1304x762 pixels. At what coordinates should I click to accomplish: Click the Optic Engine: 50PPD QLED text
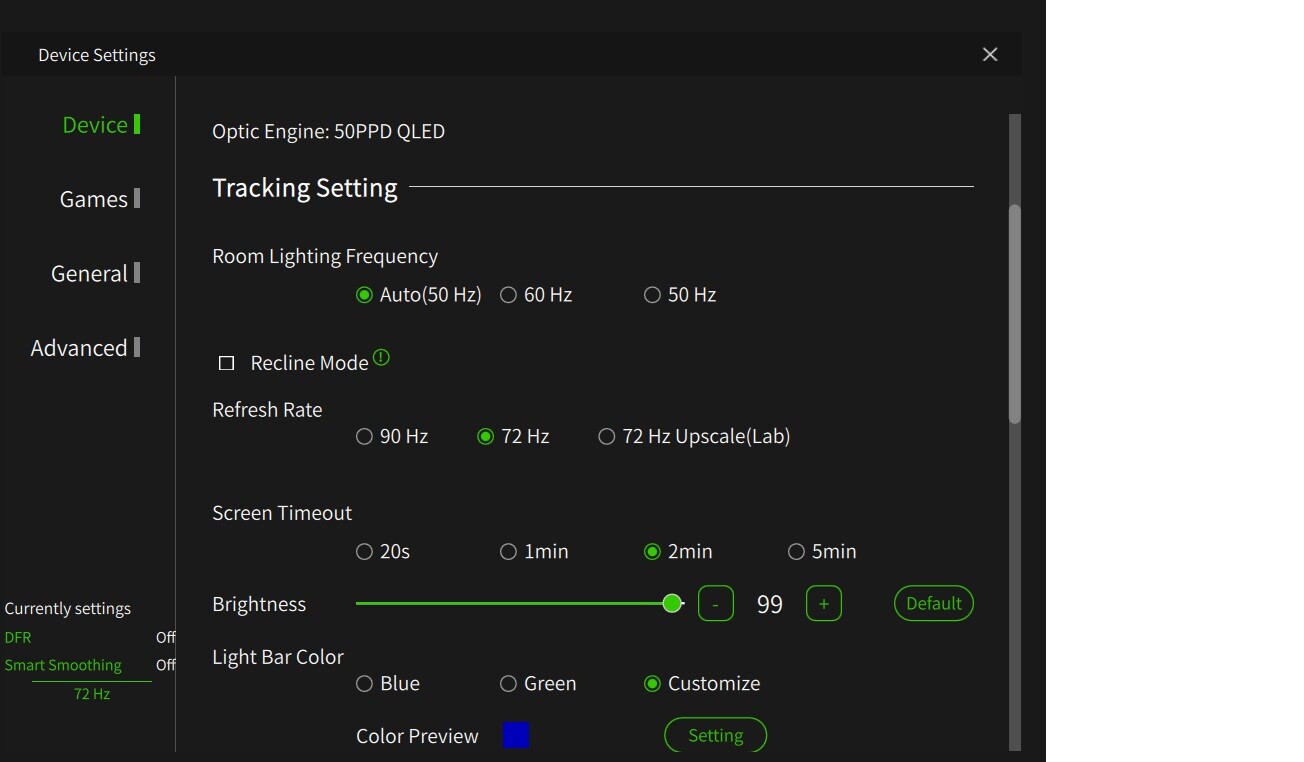329,131
